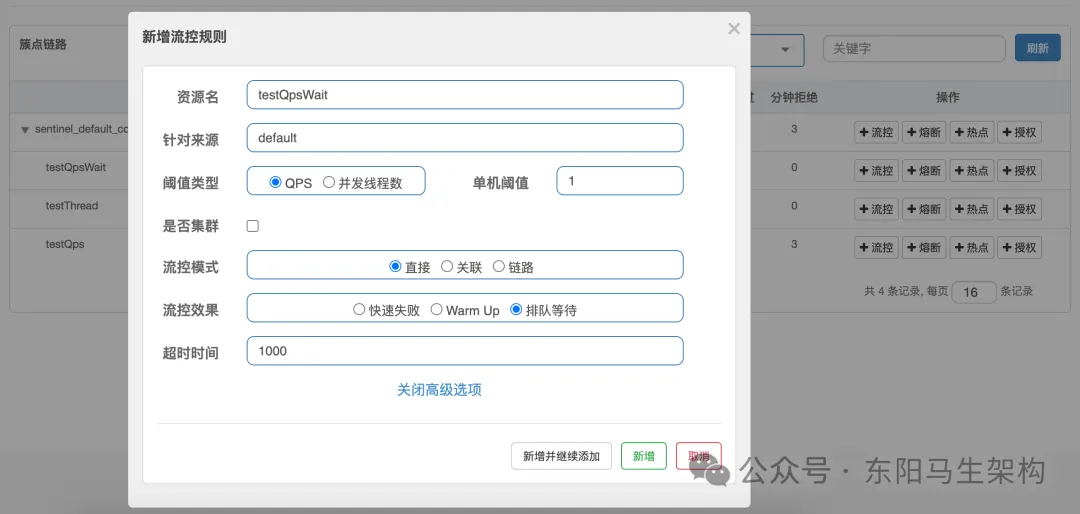The image size is (1080, 514).
Task: Click the 超时时间 input field
Action: [465, 351]
